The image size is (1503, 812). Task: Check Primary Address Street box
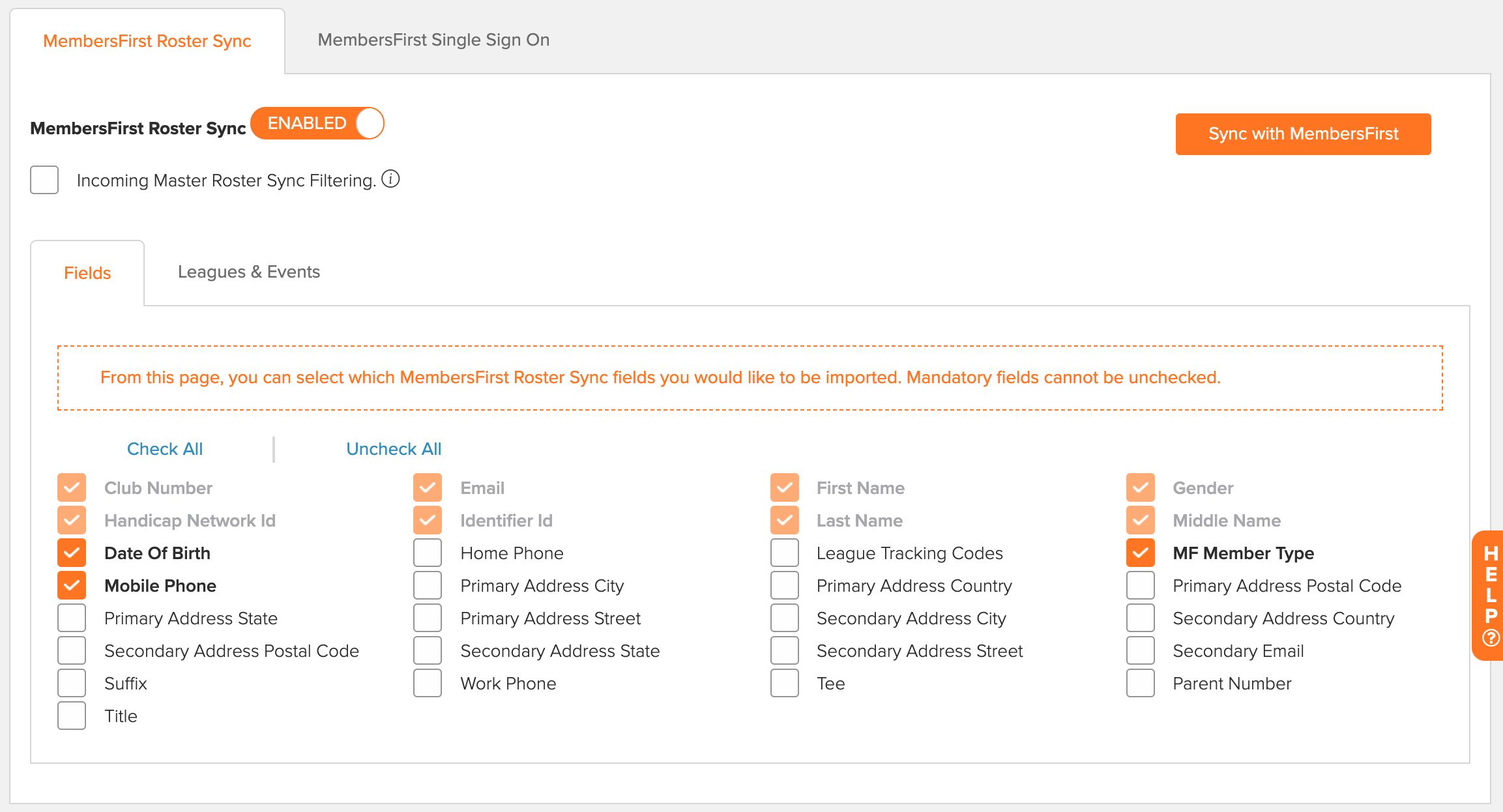[x=428, y=618]
